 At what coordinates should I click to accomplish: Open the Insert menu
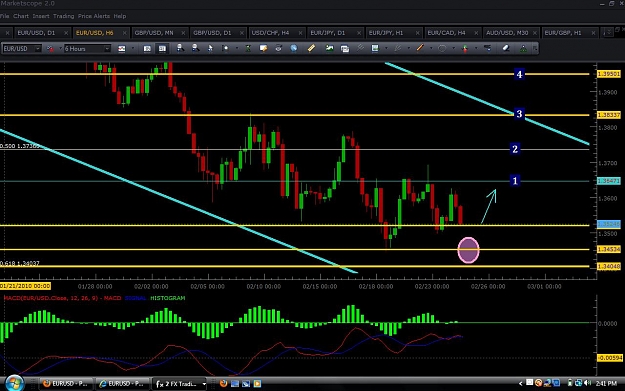pos(41,16)
